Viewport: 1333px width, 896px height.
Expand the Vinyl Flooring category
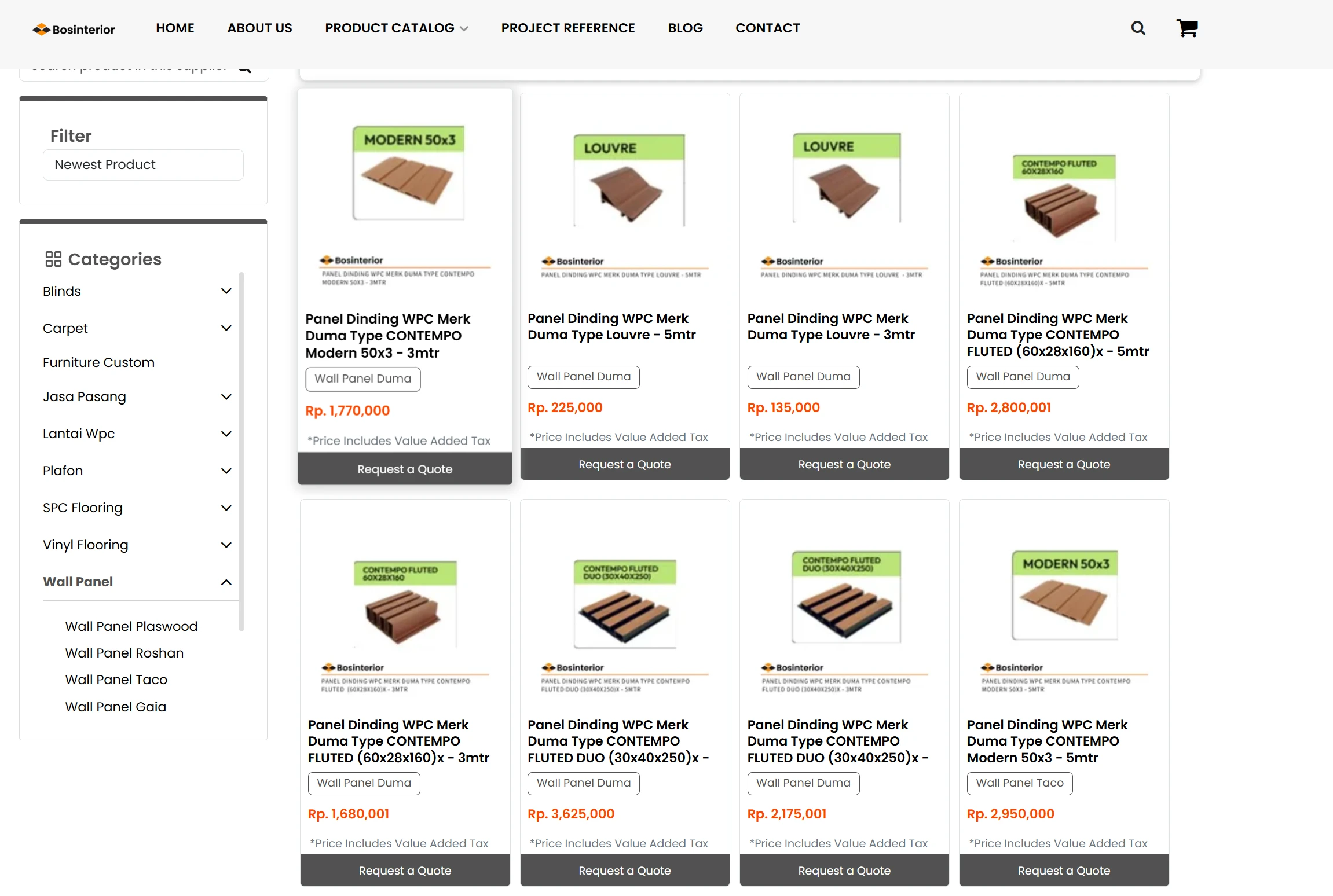click(226, 545)
